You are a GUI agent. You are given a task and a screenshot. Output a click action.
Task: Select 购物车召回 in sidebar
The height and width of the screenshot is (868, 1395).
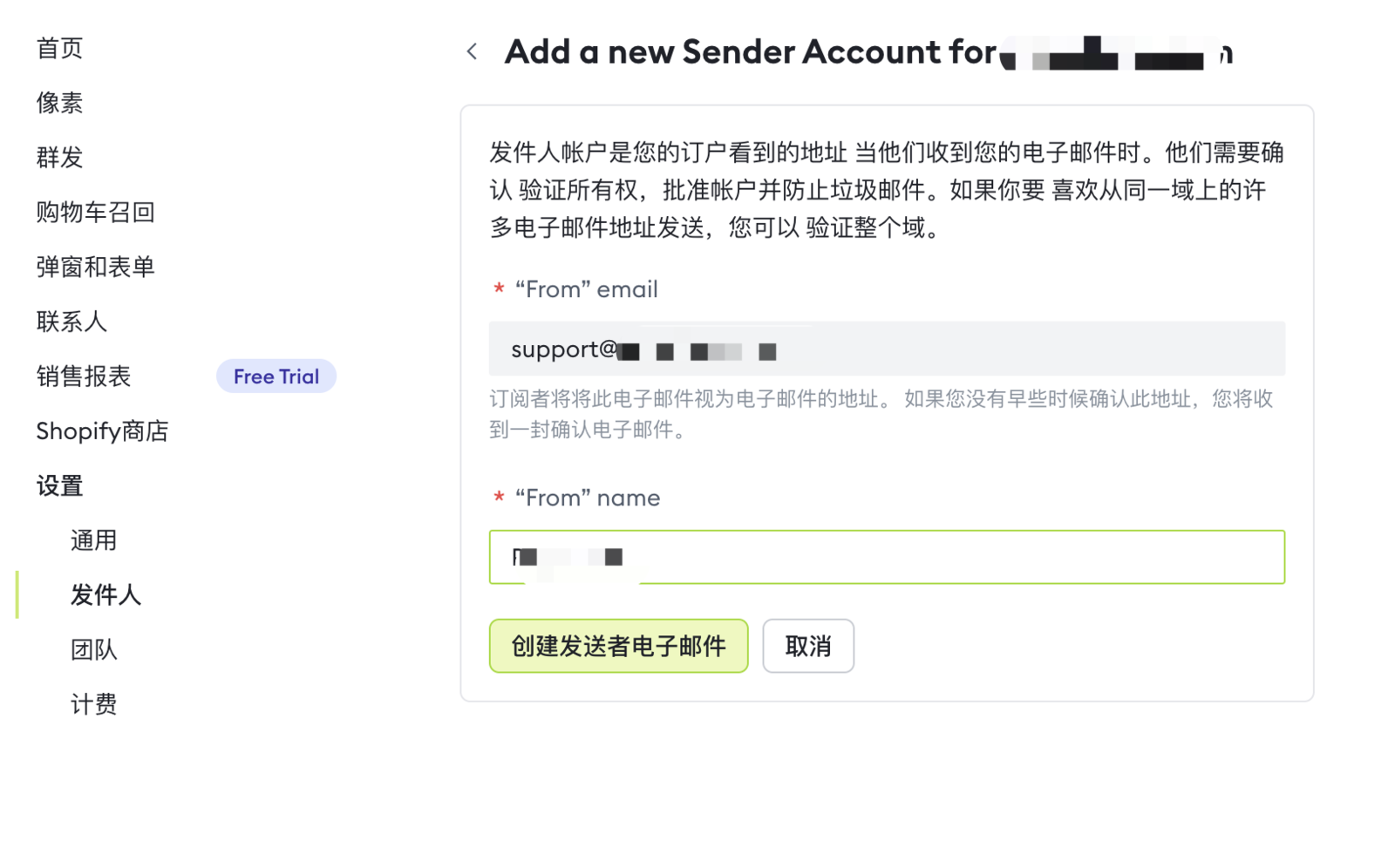point(95,213)
